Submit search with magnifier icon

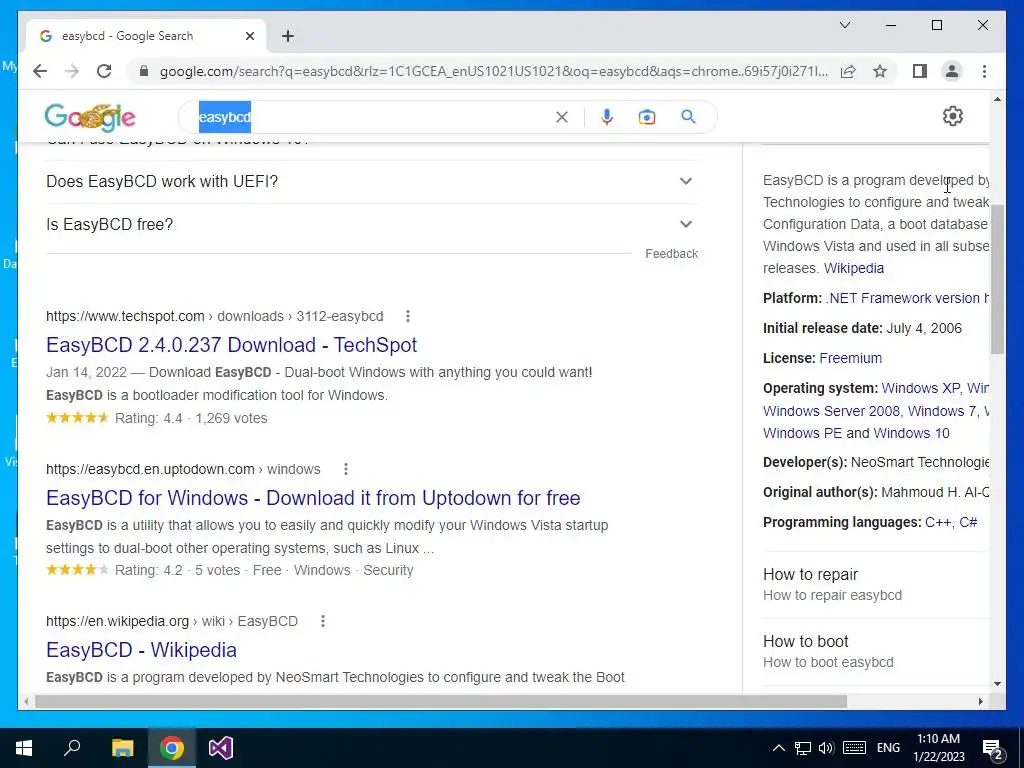coord(688,117)
